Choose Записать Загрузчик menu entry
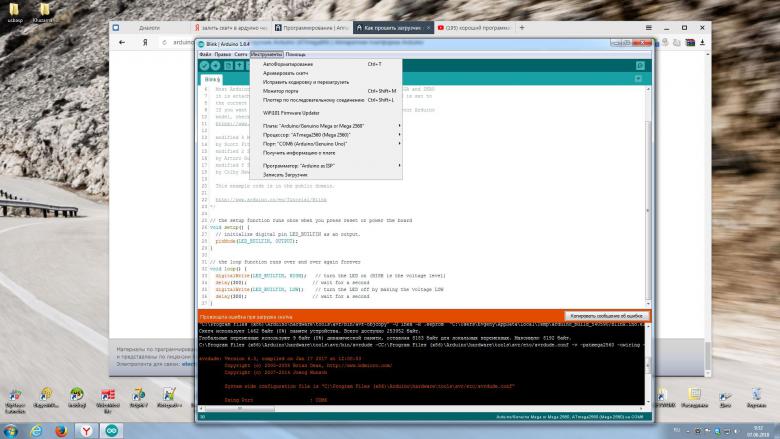 click(x=325, y=175)
